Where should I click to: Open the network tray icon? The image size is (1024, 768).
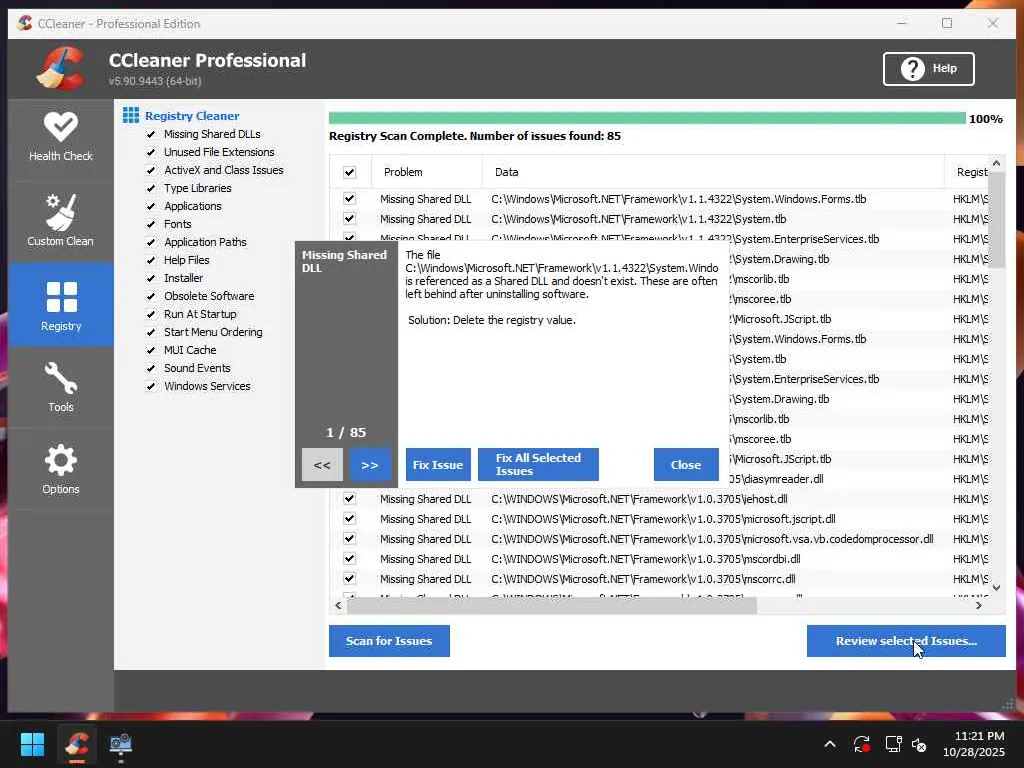[x=893, y=744]
